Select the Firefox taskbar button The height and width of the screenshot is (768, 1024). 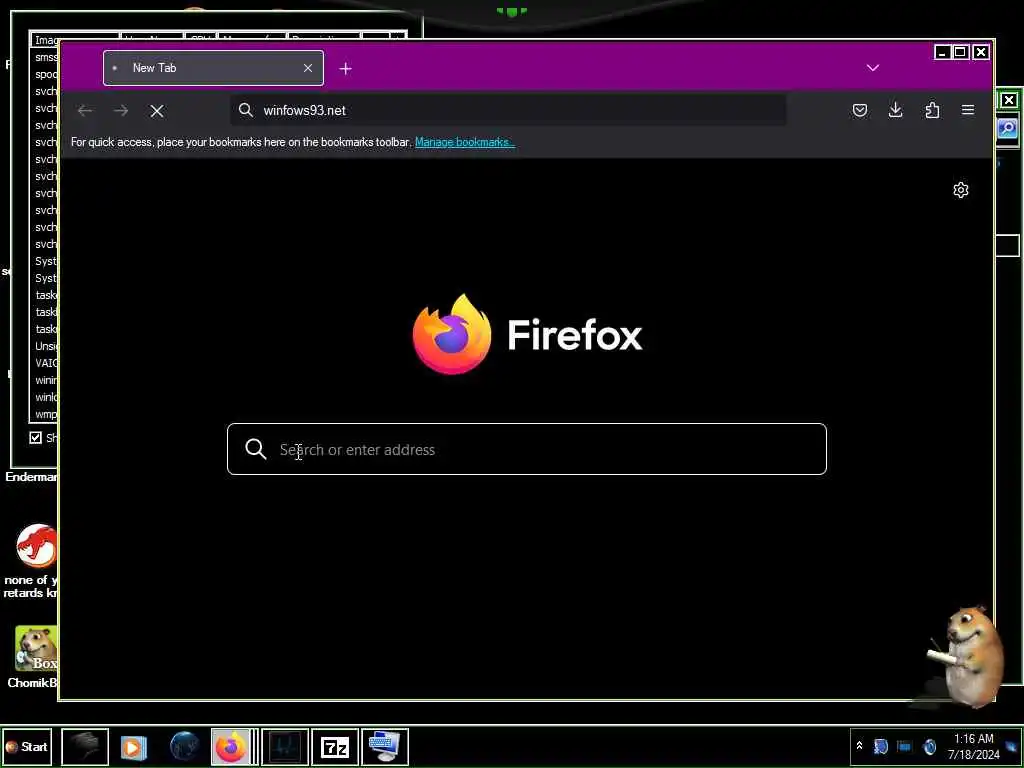pos(231,746)
